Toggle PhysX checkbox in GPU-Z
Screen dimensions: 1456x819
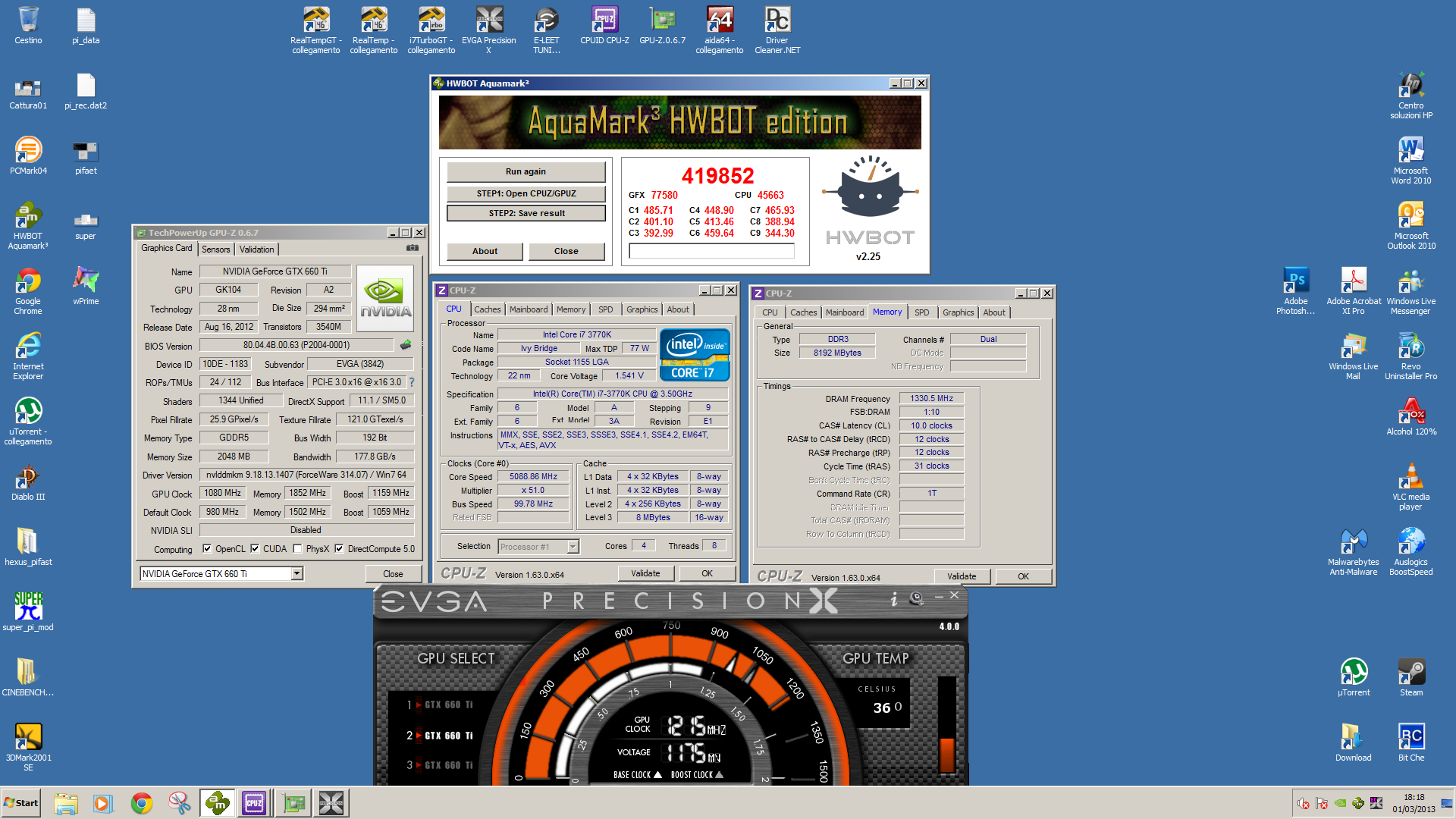297,548
